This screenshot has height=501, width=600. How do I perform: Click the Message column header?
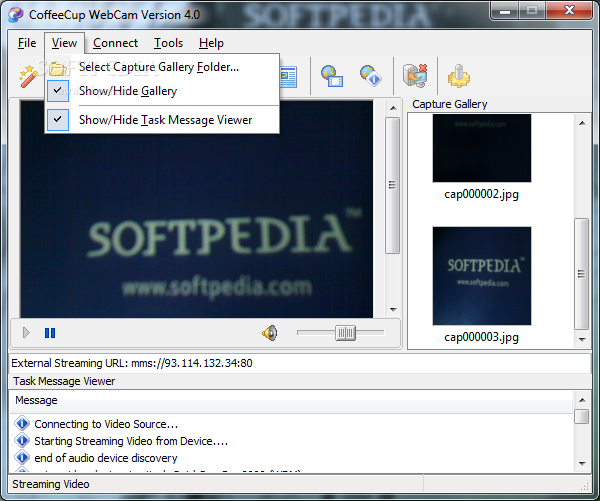(x=291, y=401)
